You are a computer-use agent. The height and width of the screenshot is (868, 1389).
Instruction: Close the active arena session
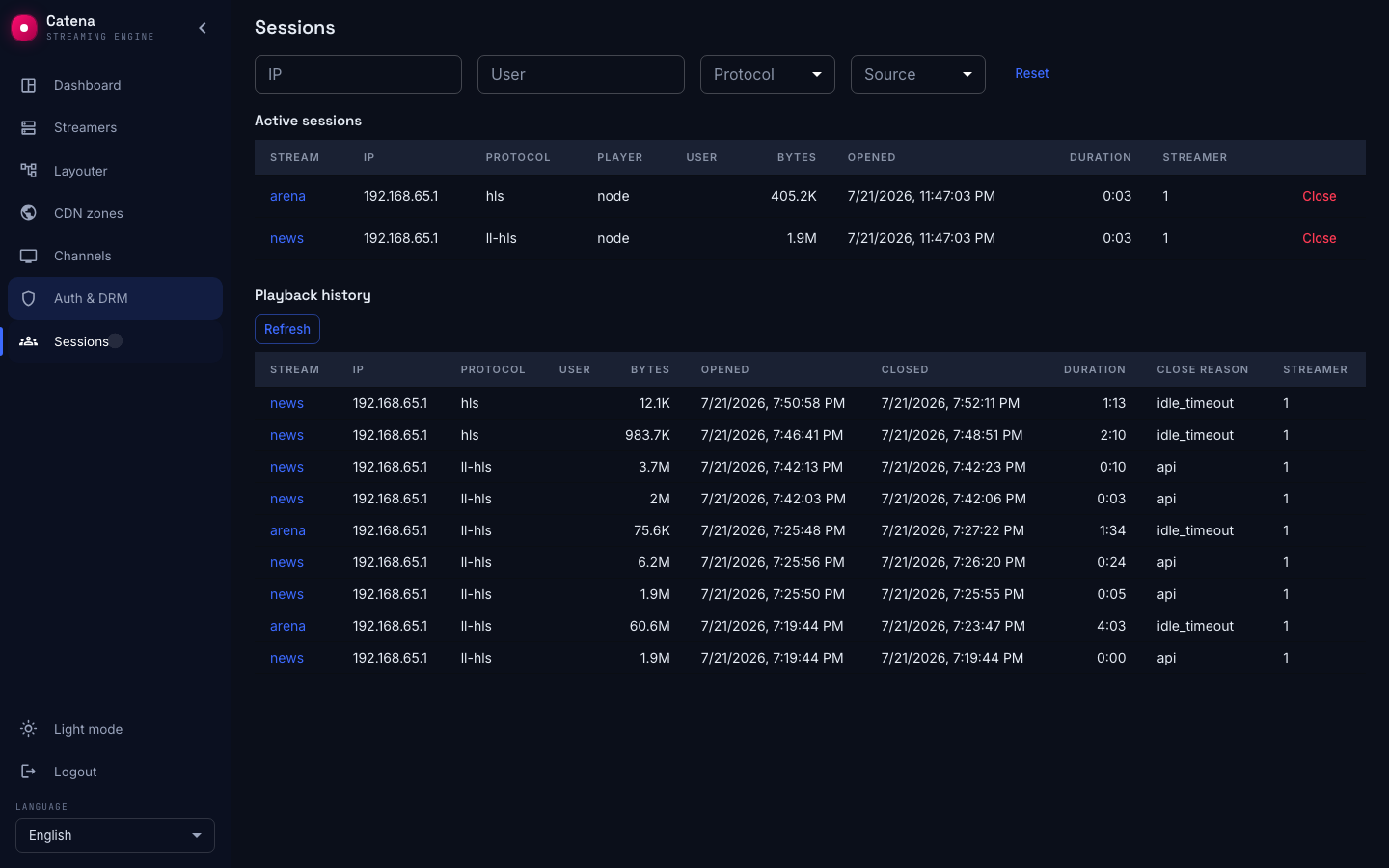tap(1319, 196)
